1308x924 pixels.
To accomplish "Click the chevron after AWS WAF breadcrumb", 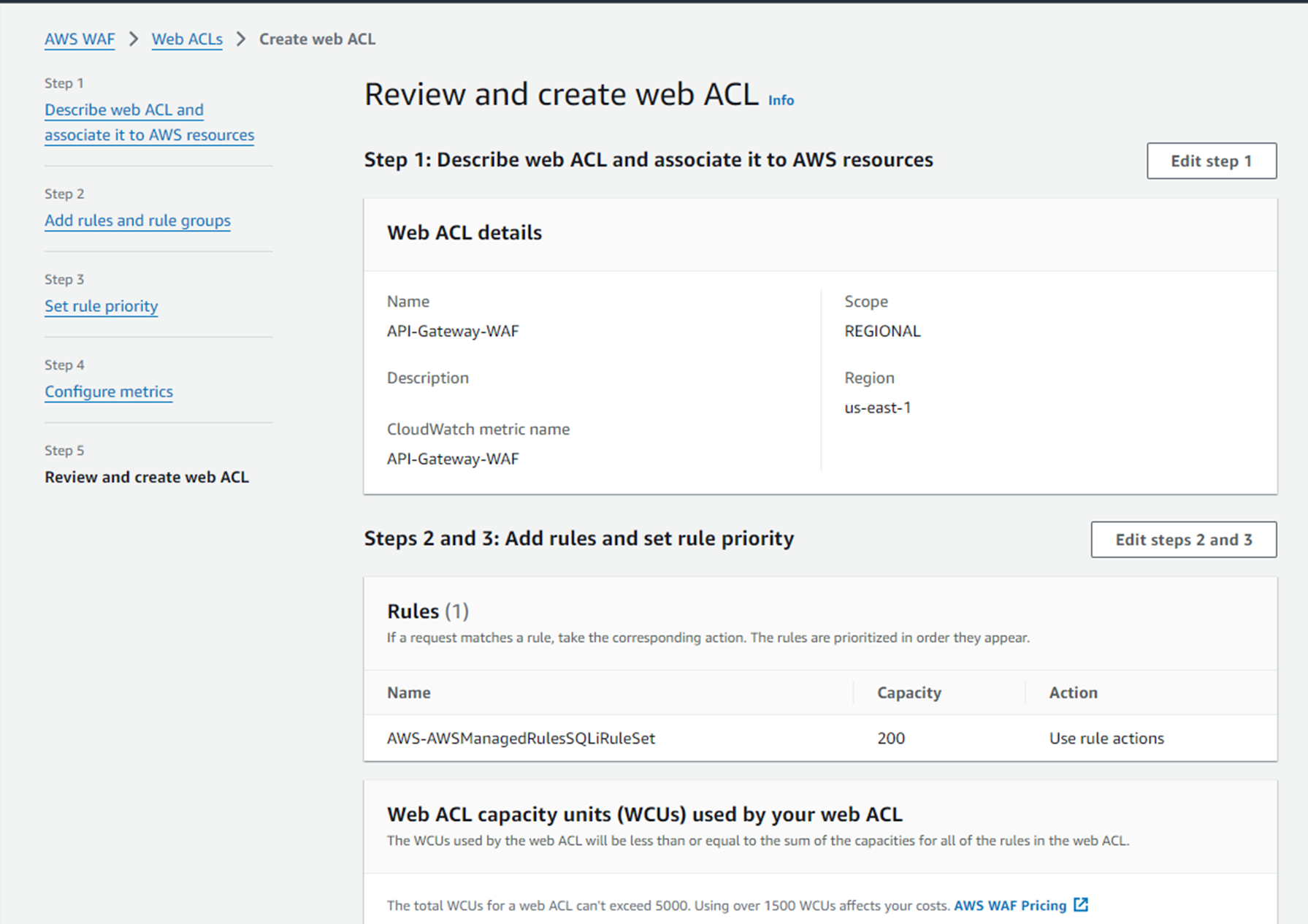I will pyautogui.click(x=134, y=39).
